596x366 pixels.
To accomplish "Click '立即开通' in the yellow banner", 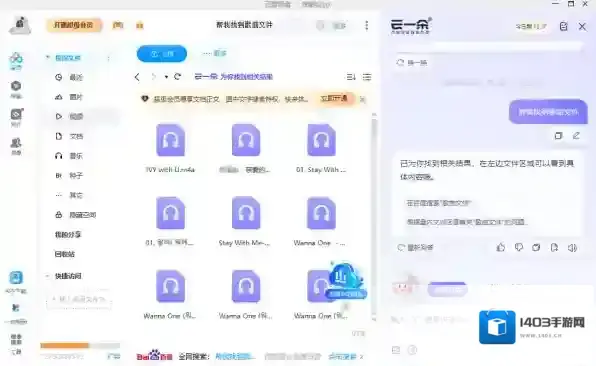I will pyautogui.click(x=334, y=99).
